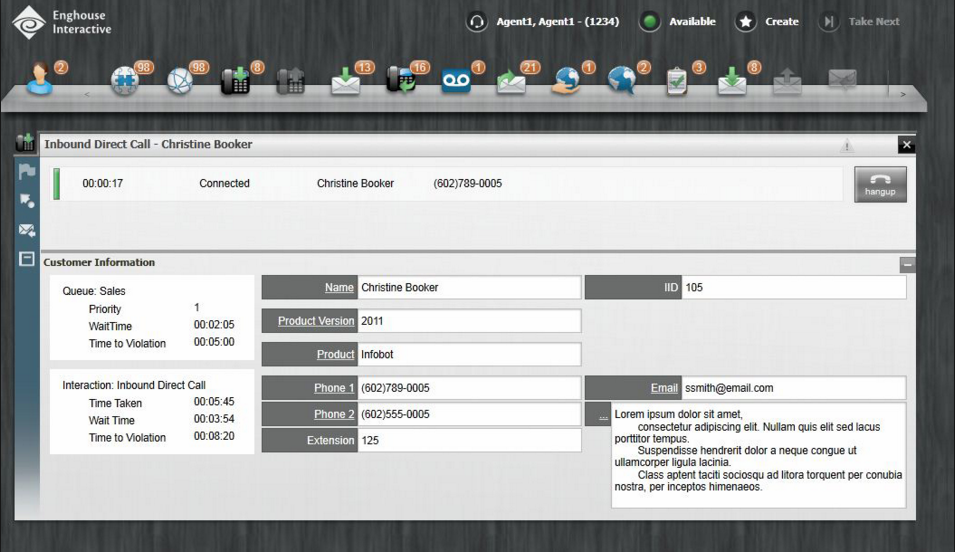
Task: Open green download envelope icon with badge 8
Action: 732,81
